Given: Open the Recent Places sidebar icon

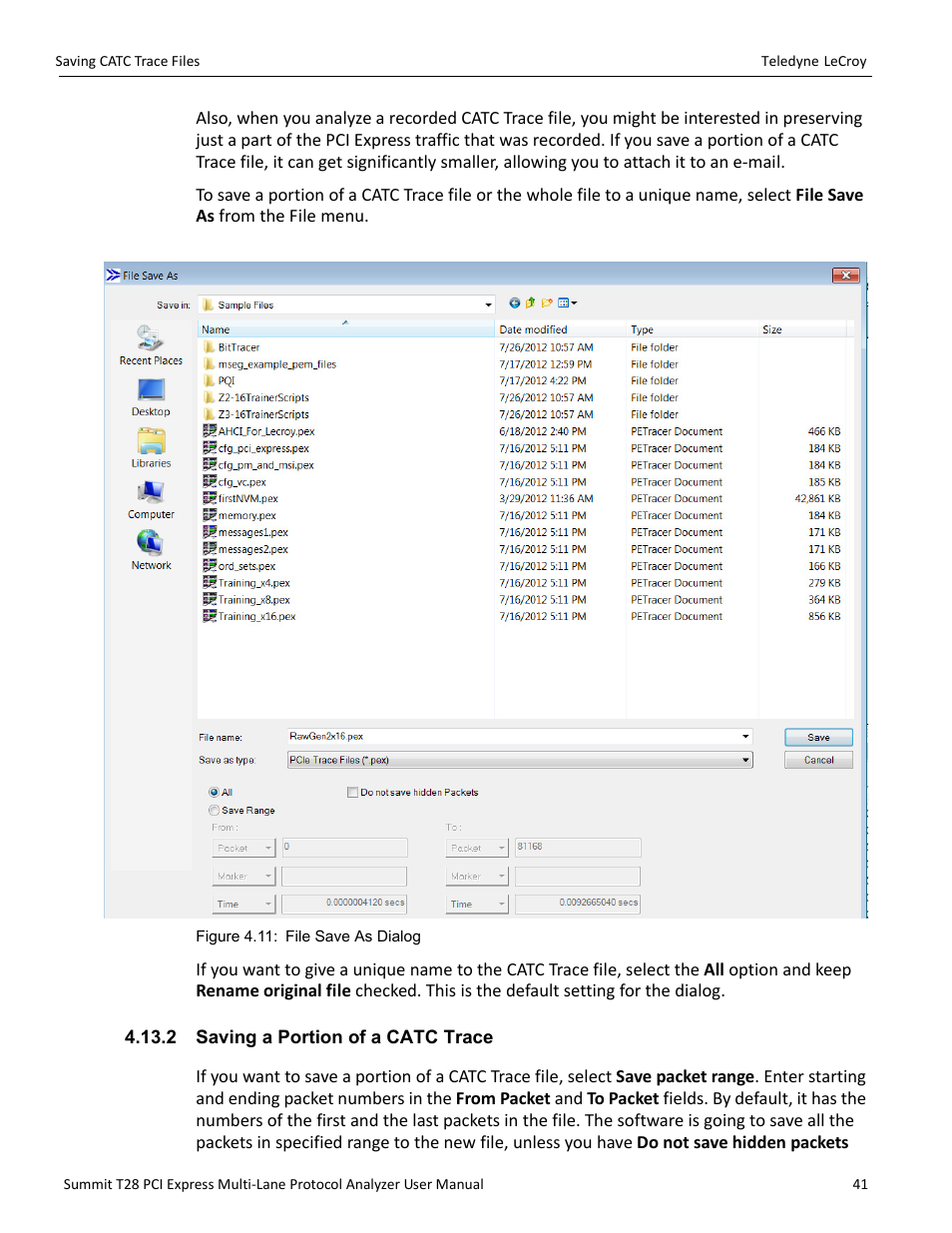Looking at the screenshot, I should pos(150,339).
